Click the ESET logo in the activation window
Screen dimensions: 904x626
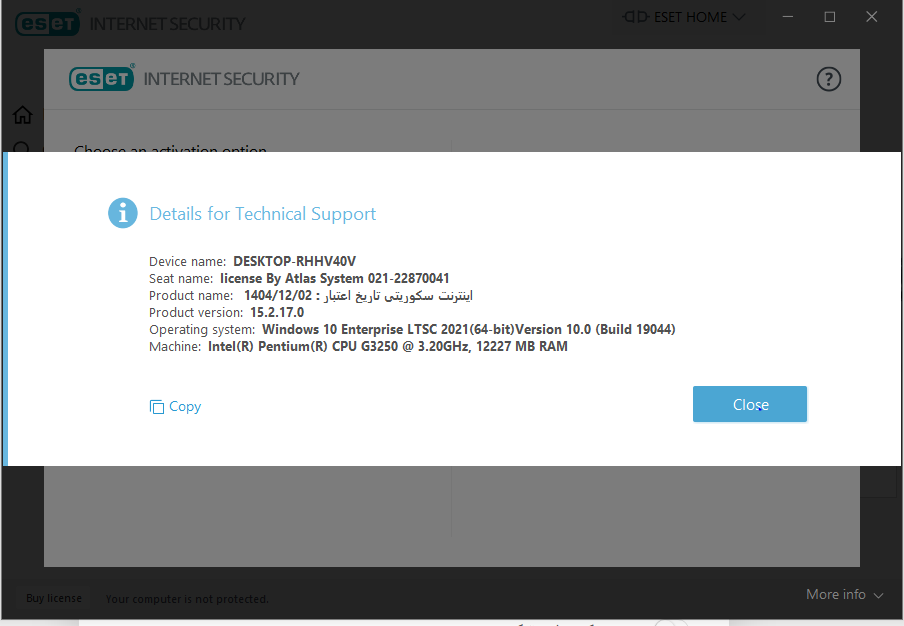click(101, 79)
